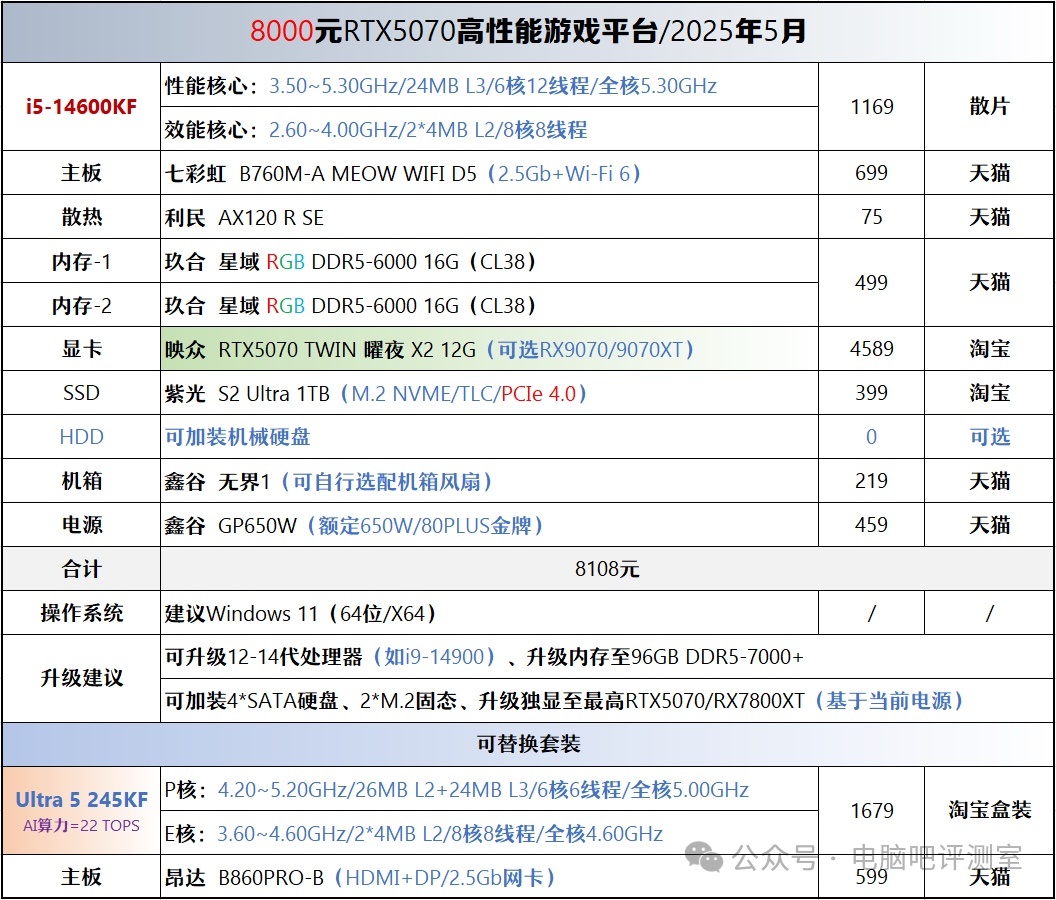Select the 建议Windows 11 operating system cell
Screen dimensions: 1056x900
[x=300, y=613]
